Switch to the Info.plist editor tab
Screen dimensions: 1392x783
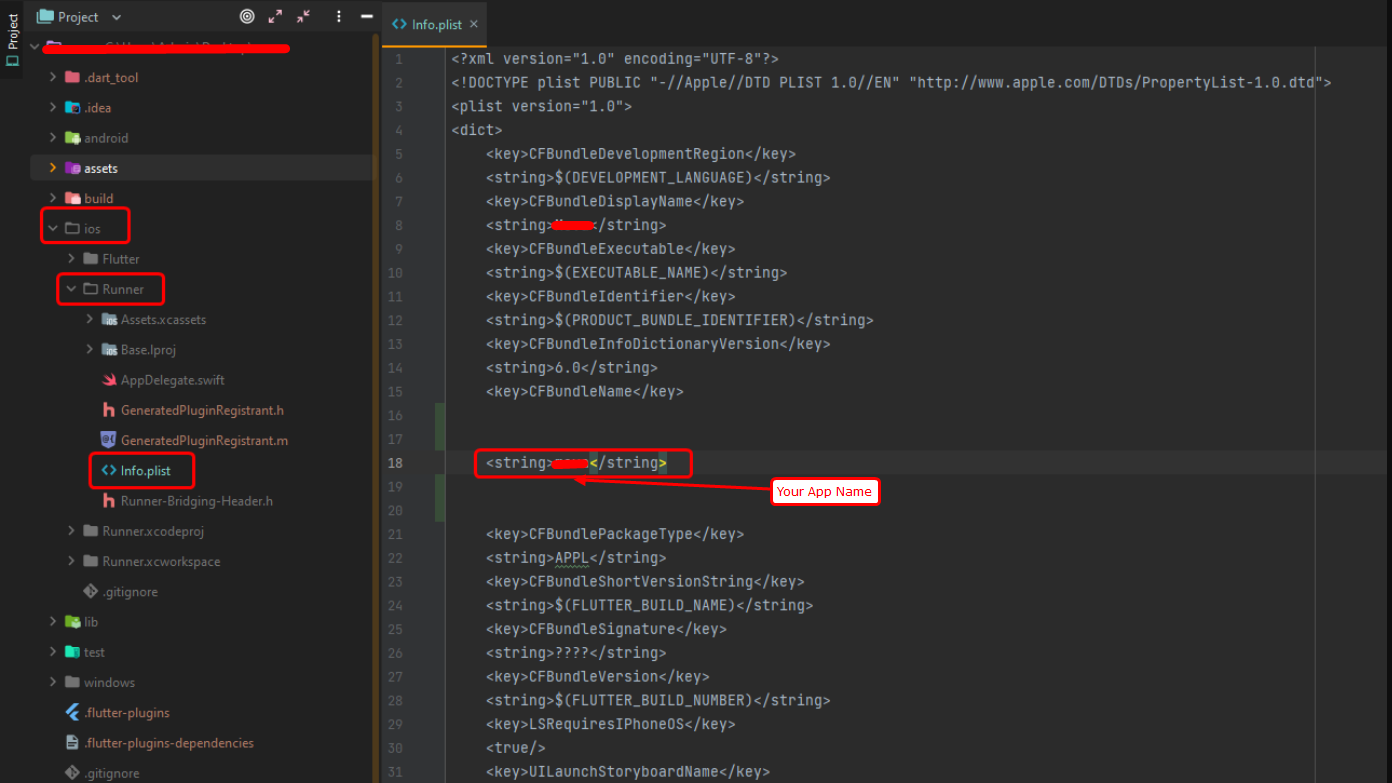(x=429, y=24)
